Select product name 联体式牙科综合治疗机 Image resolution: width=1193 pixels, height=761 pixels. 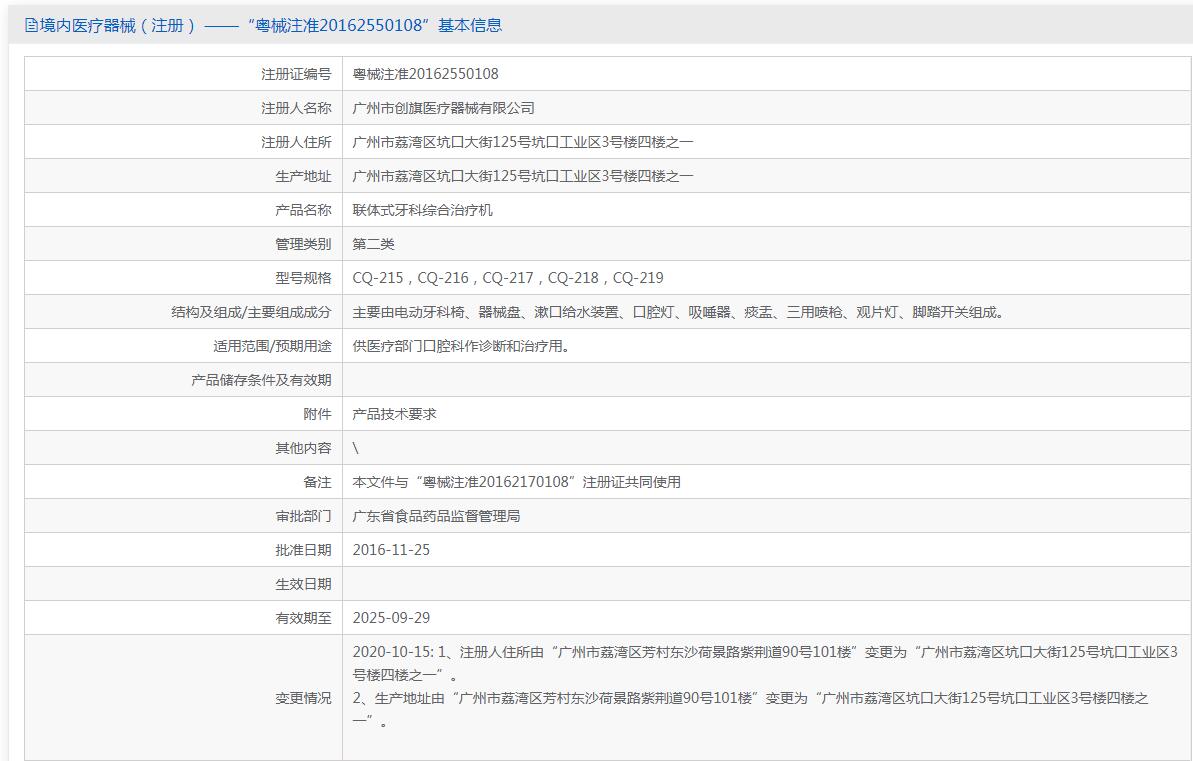pos(422,210)
